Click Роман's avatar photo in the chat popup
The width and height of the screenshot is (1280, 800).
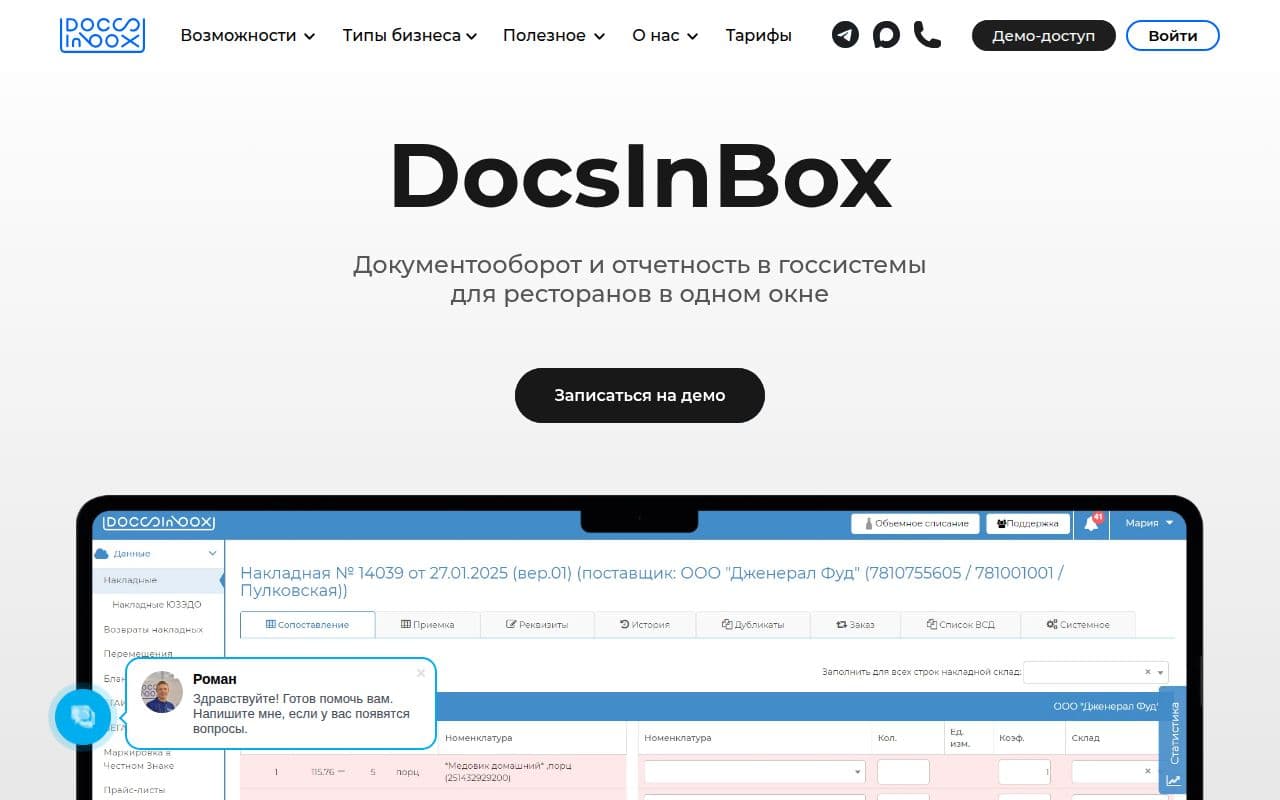click(162, 692)
